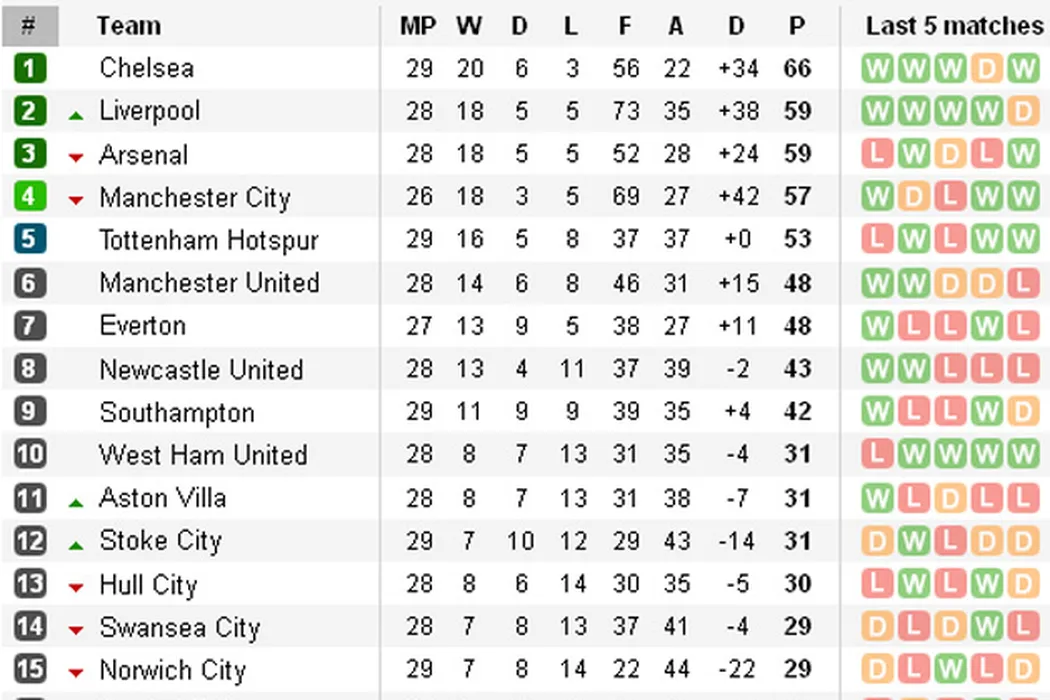Open the Southampton team link
1050x700 pixels.
click(x=176, y=412)
